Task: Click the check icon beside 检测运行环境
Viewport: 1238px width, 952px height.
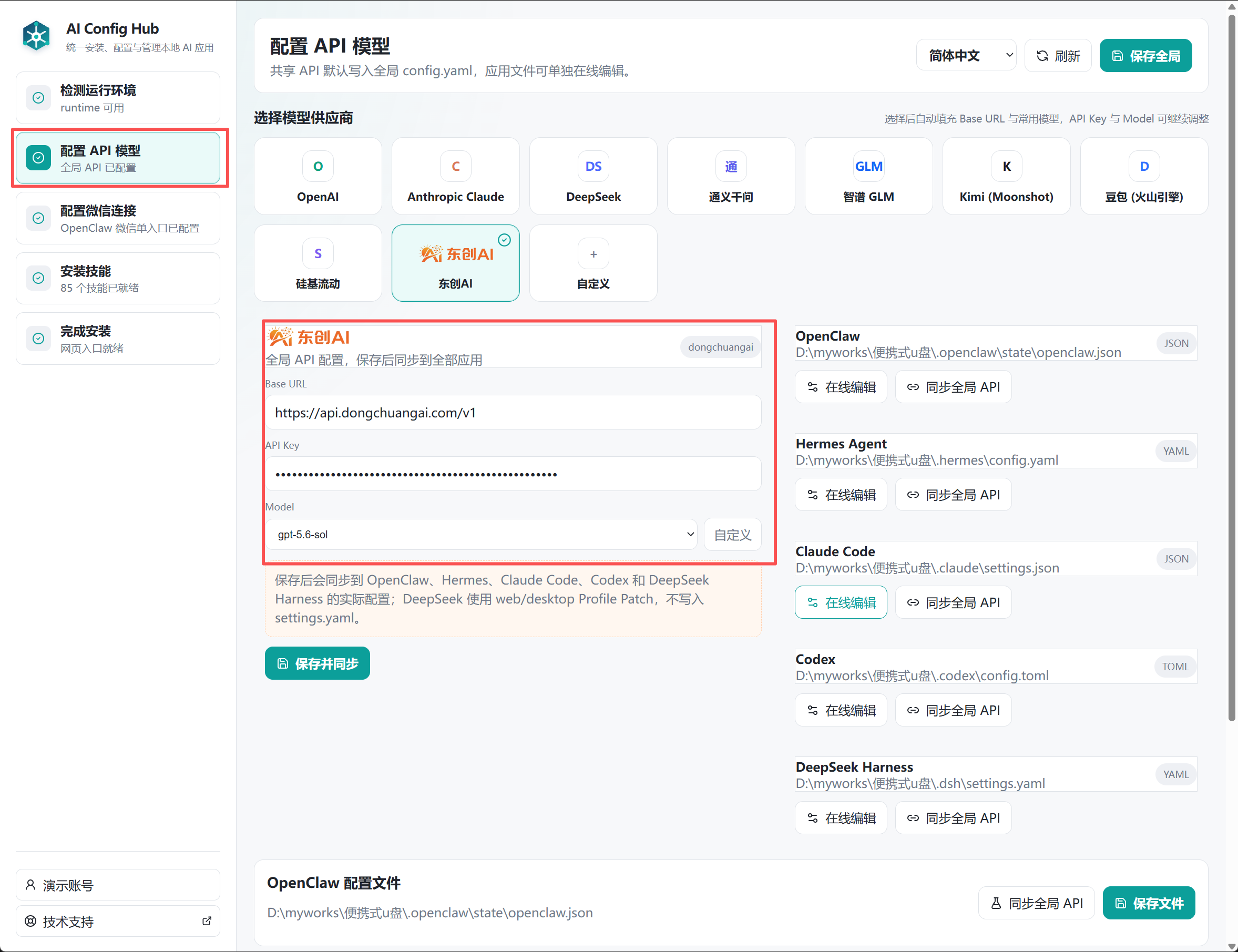Action: [38, 98]
